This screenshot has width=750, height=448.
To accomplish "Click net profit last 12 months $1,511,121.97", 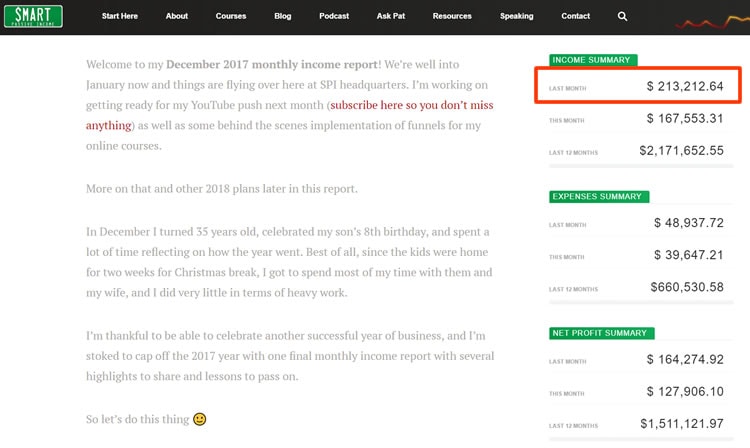I will pyautogui.click(x=682, y=424).
